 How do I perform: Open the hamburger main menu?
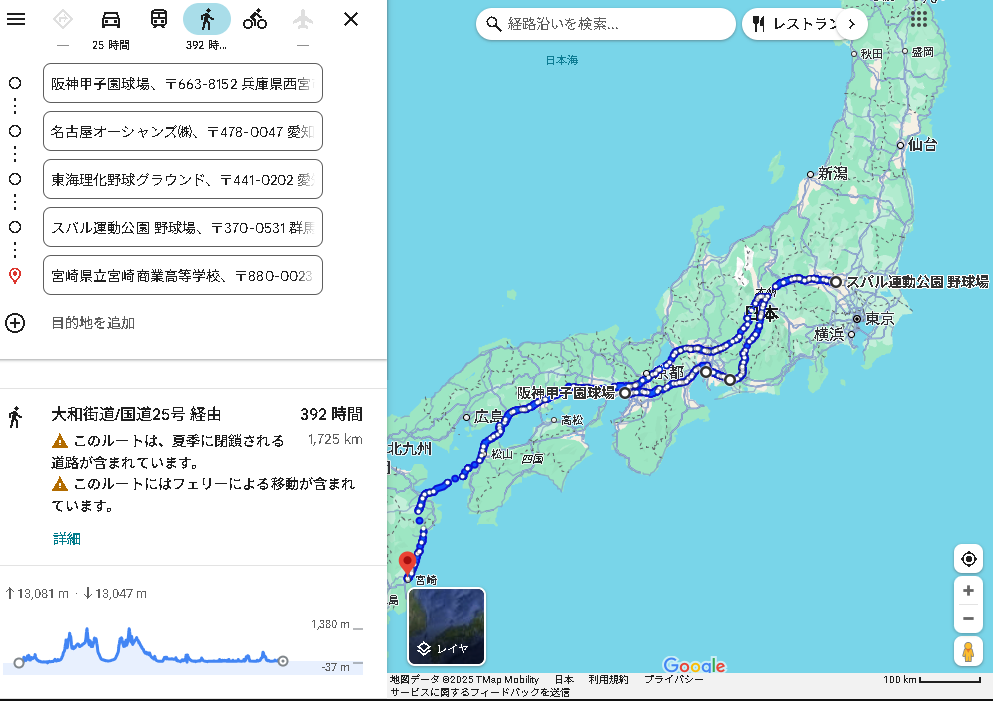tap(16, 19)
